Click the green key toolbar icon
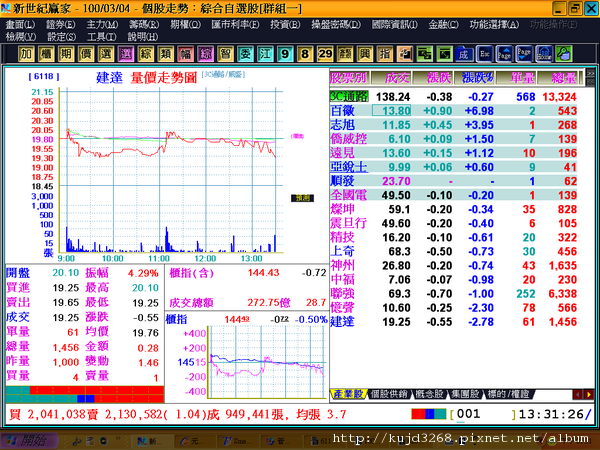 (x=564, y=54)
